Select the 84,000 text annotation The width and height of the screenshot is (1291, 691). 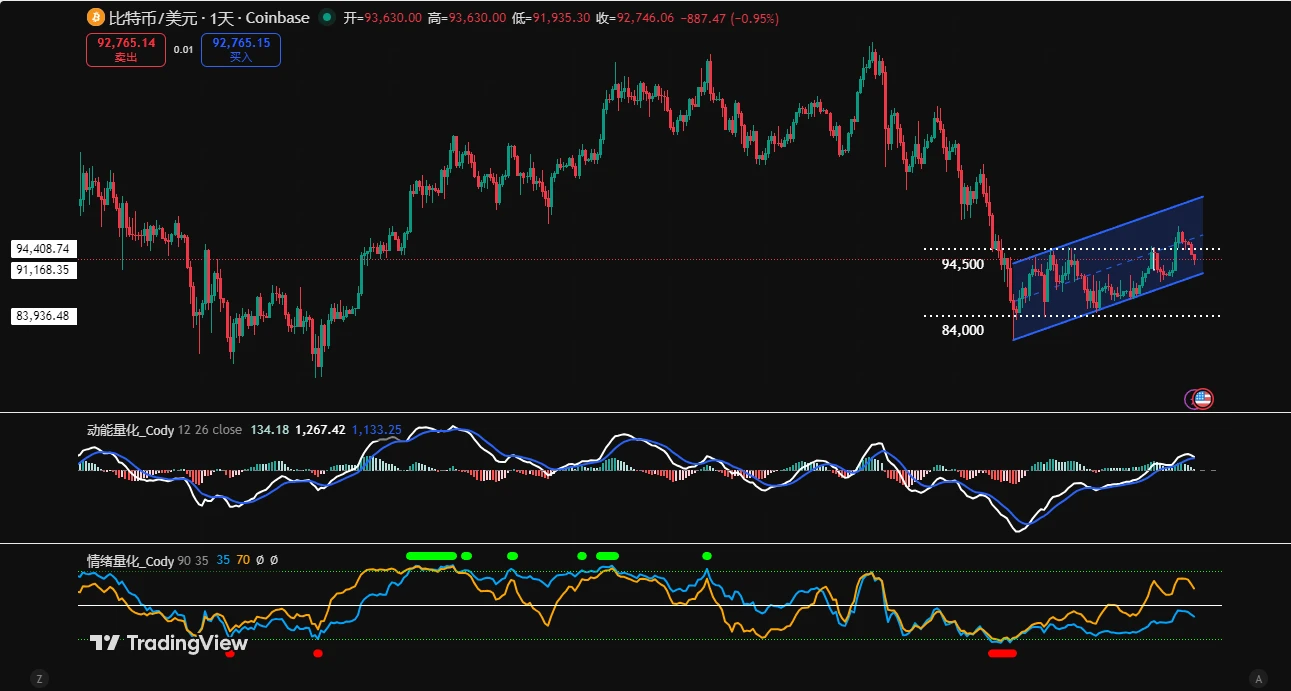963,330
